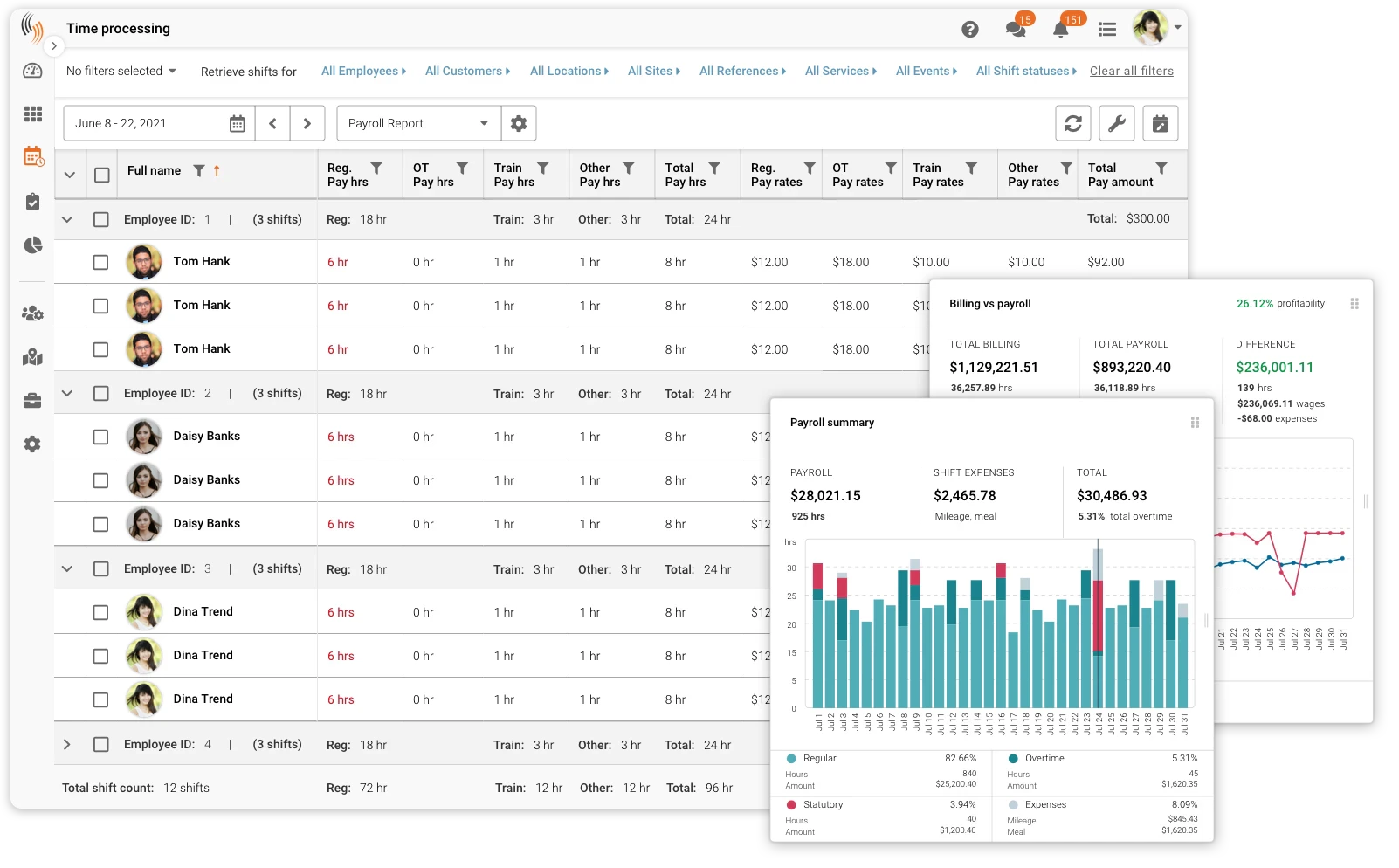Open the Dashboard from the sidebar
This screenshot has width=1399, height=868.
coord(32,71)
